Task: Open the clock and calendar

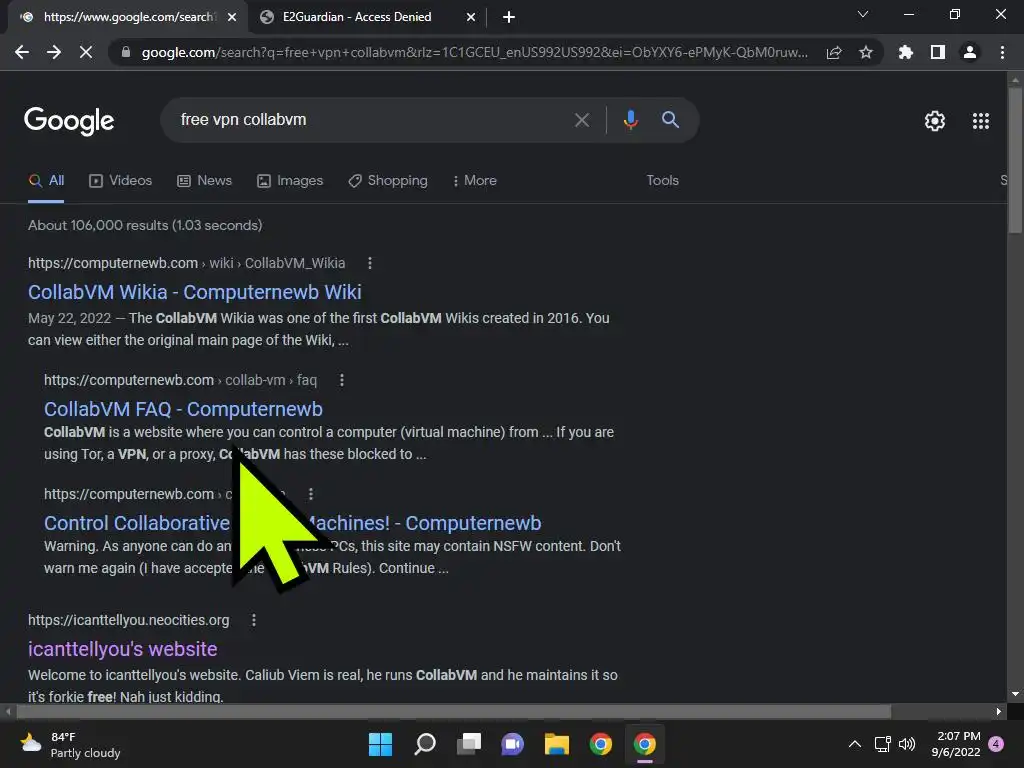Action: tap(956, 744)
